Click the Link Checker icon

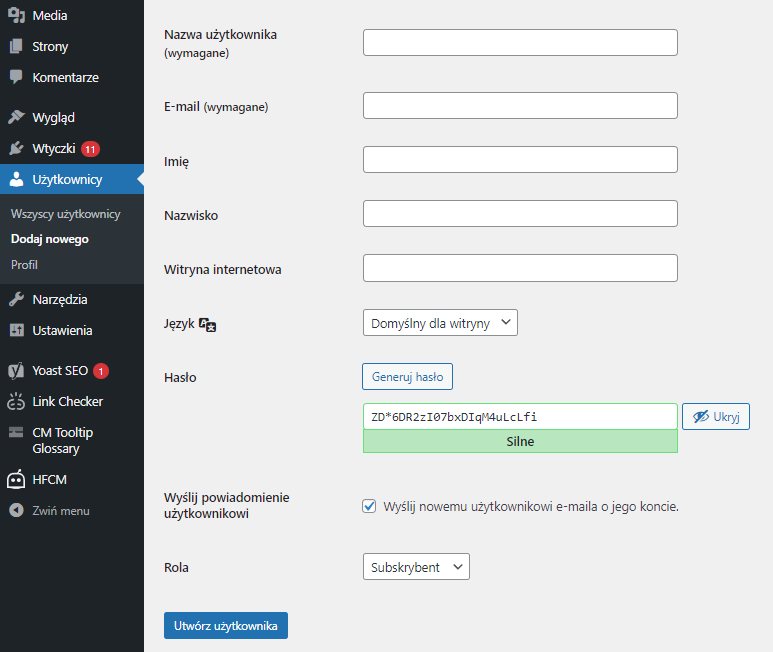[x=16, y=402]
